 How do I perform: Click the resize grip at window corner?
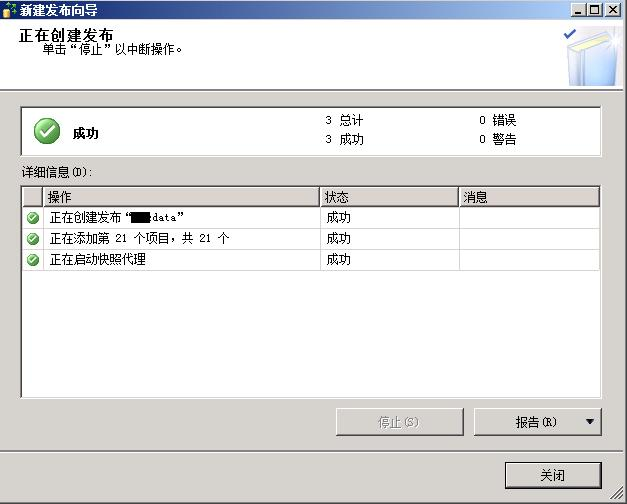(x=617, y=495)
